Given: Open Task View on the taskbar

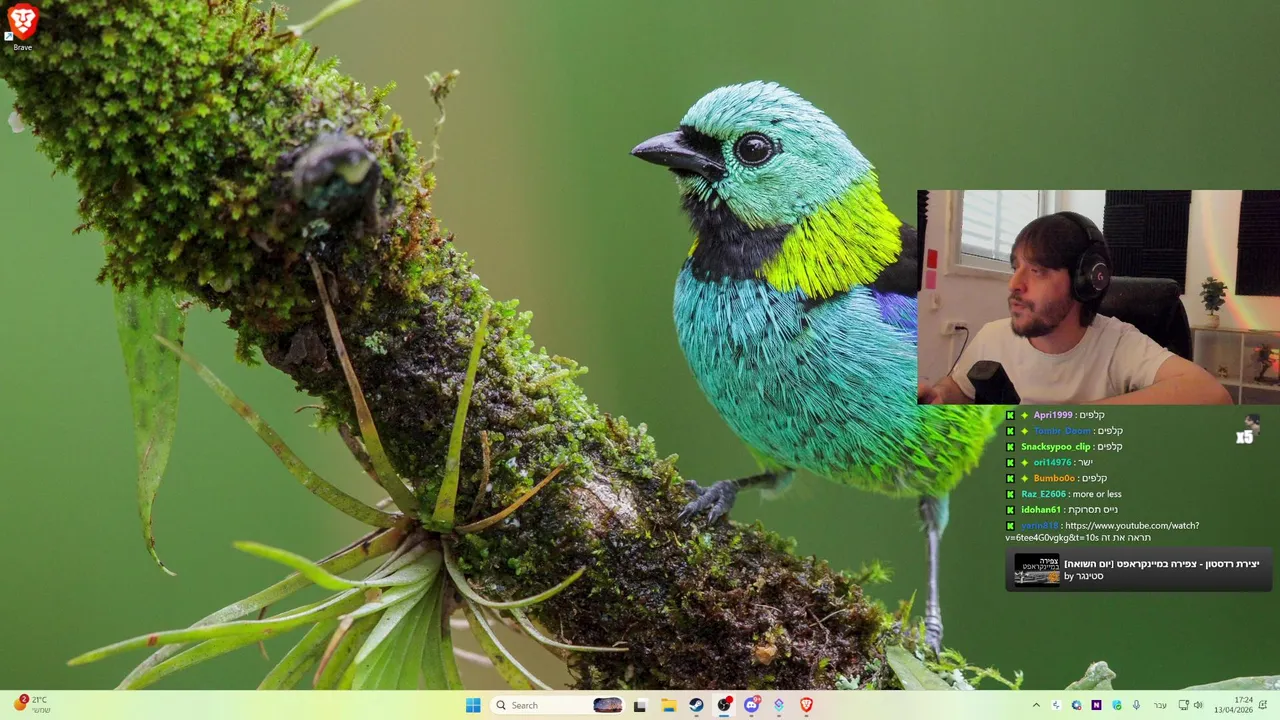Looking at the screenshot, I should 640,705.
